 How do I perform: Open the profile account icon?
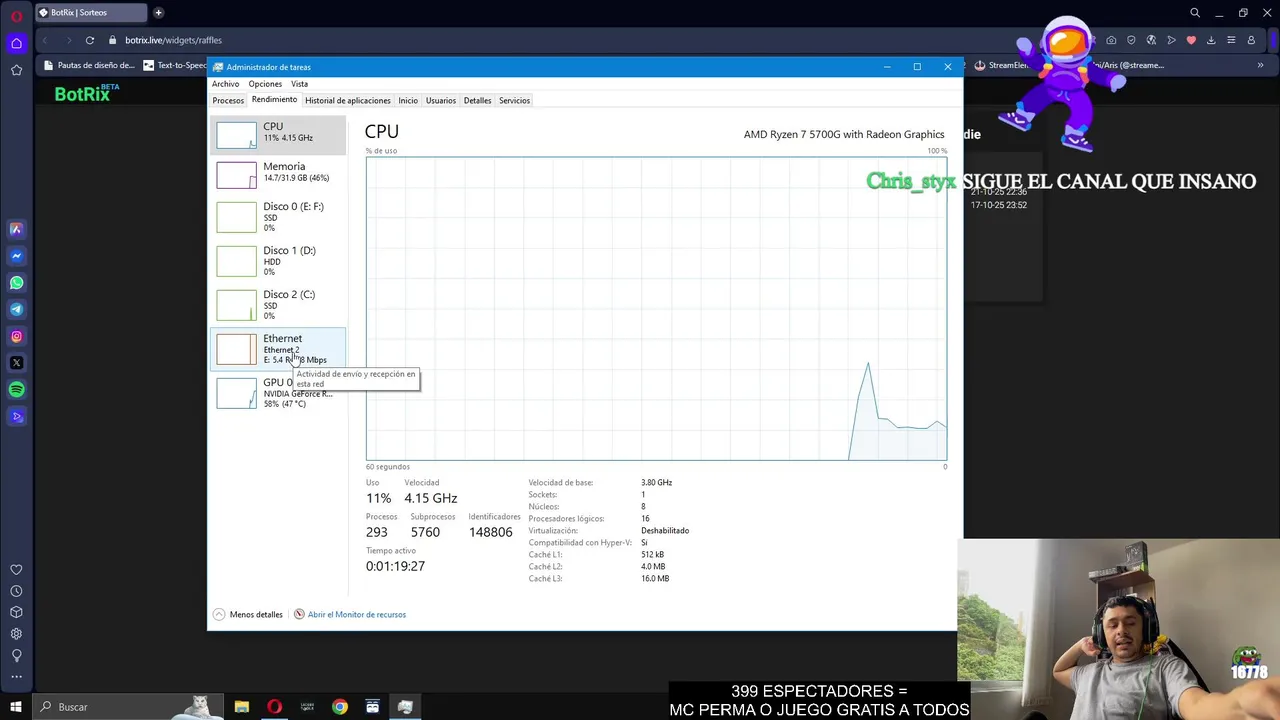(1251, 40)
